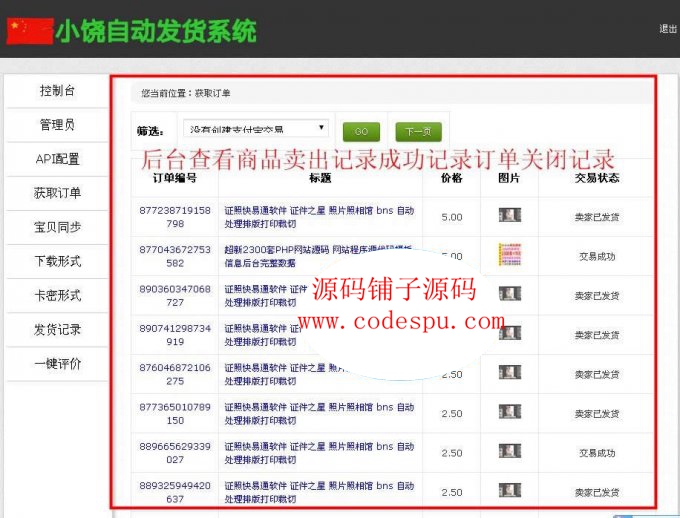680x518 pixels.
Task: Click the 标题 column header
Action: (320, 178)
